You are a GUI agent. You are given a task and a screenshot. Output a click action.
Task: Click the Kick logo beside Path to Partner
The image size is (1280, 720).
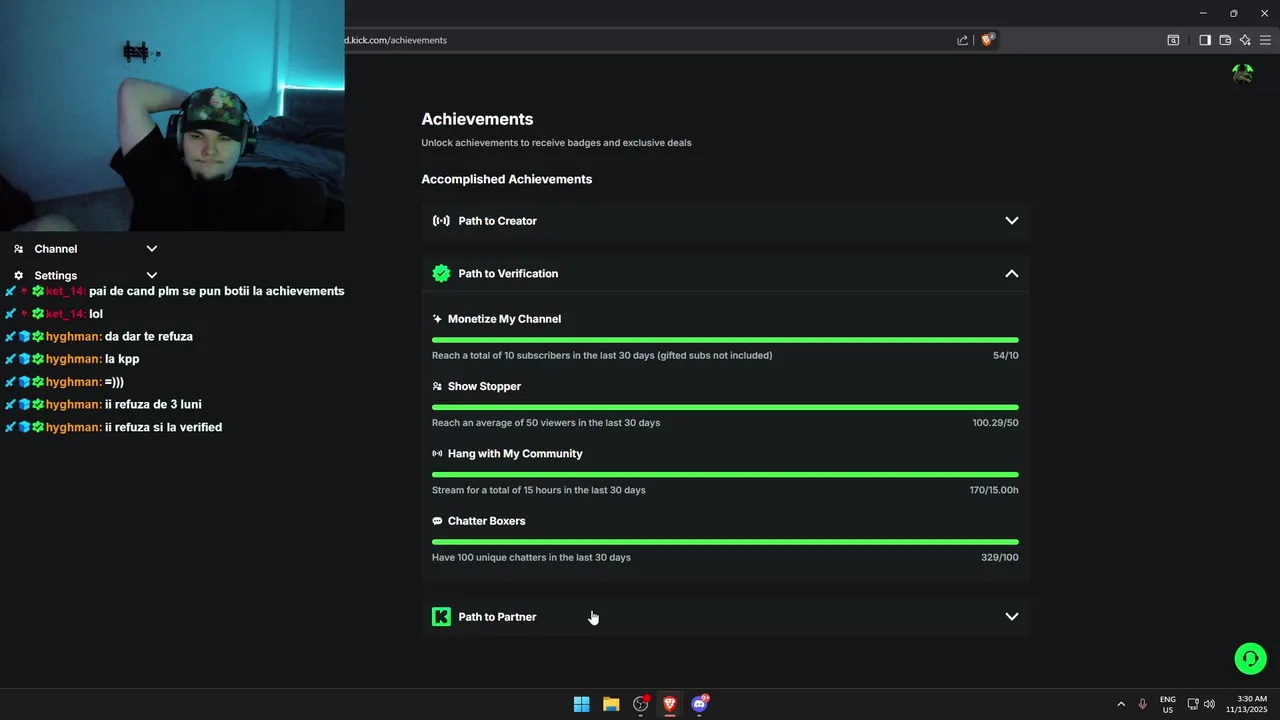click(x=441, y=617)
